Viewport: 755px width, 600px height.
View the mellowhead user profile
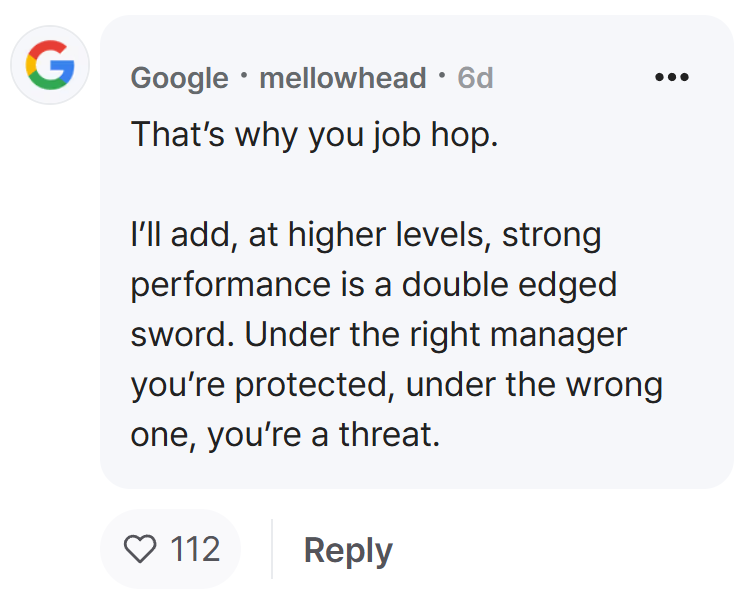[343, 78]
